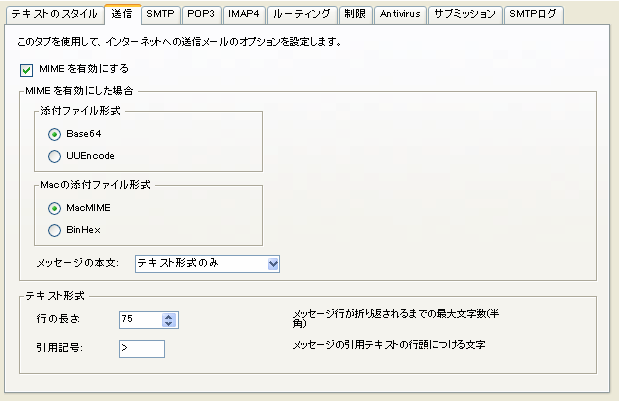Screen dimensions: 619x401
Task: Click the 行の長さ number field
Action: point(138,320)
